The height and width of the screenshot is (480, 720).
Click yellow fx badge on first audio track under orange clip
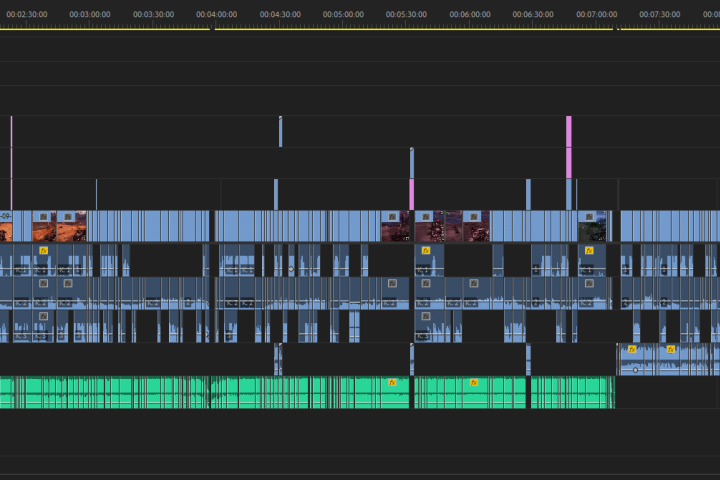pos(44,250)
